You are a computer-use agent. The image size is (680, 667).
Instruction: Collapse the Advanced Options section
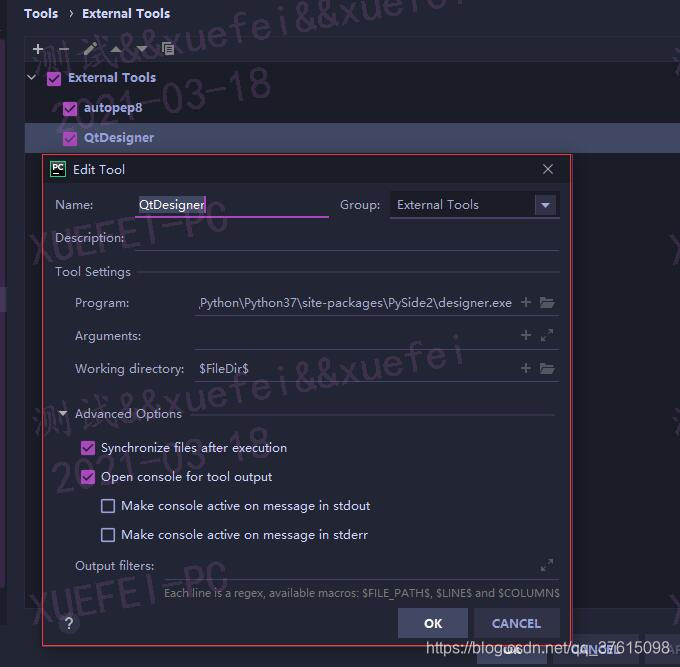(63, 413)
